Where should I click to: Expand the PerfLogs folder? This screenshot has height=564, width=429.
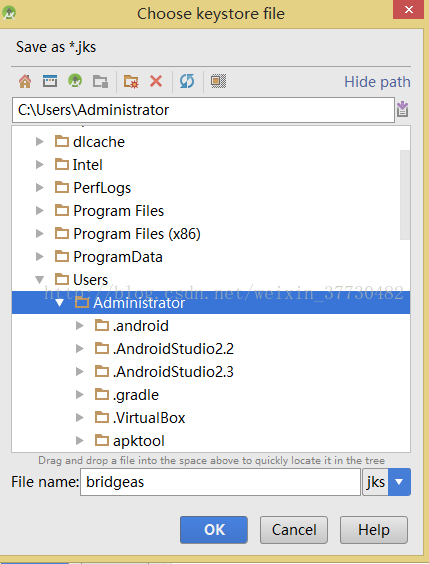(x=40, y=188)
